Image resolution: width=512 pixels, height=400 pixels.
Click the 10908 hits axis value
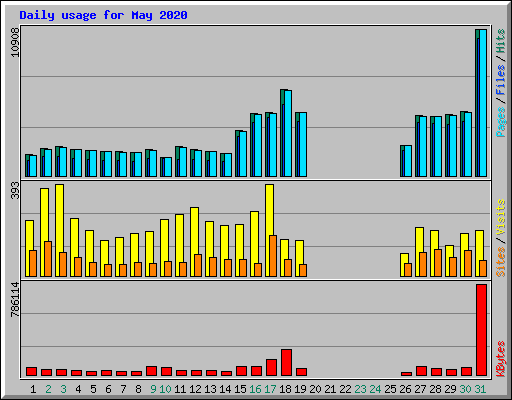click(x=15, y=43)
